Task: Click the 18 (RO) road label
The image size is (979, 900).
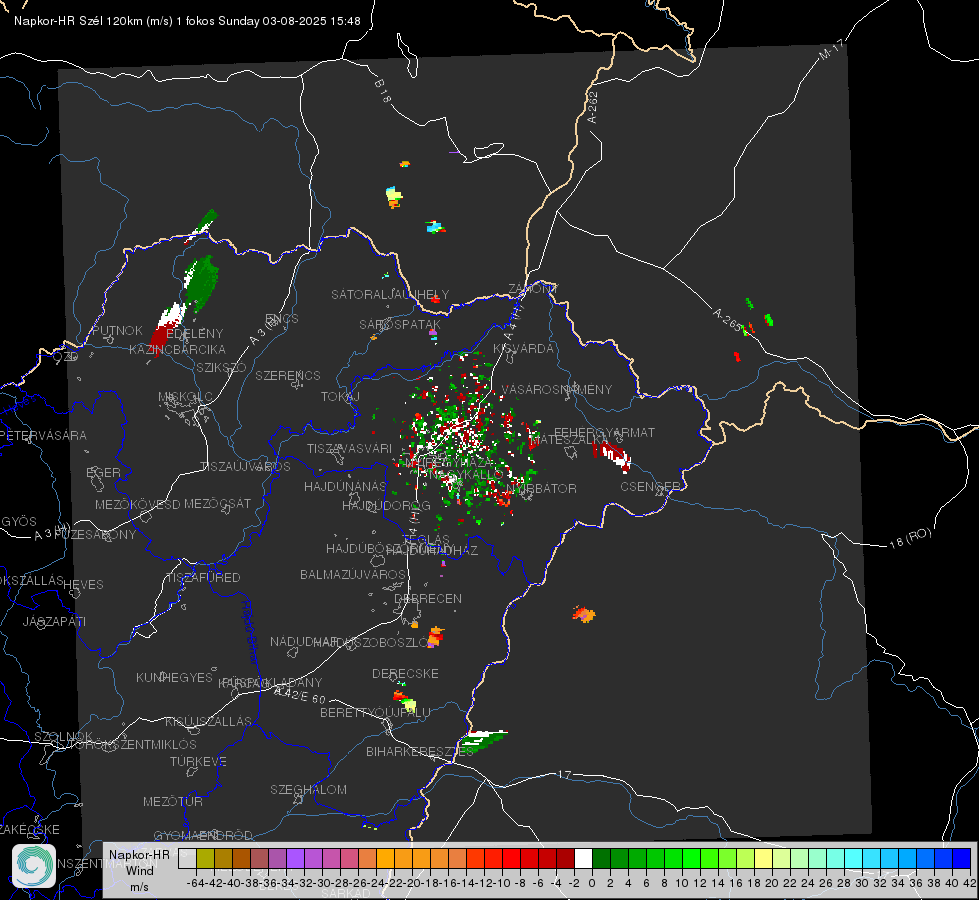Action: pyautogui.click(x=910, y=538)
